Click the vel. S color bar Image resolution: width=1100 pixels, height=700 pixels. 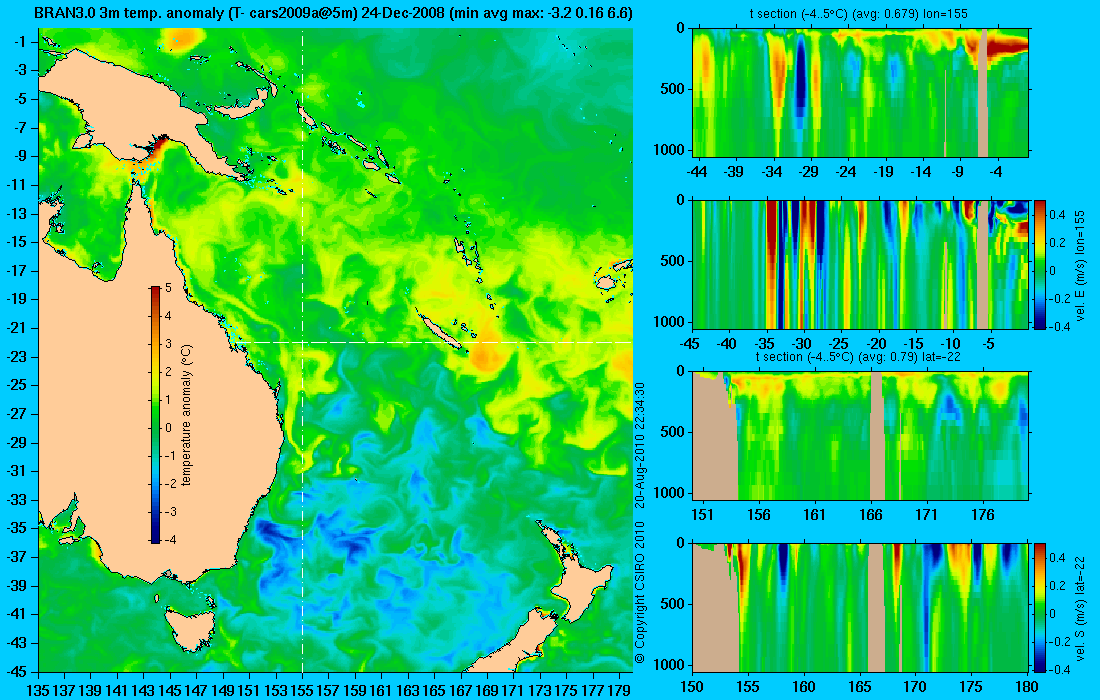point(1039,607)
